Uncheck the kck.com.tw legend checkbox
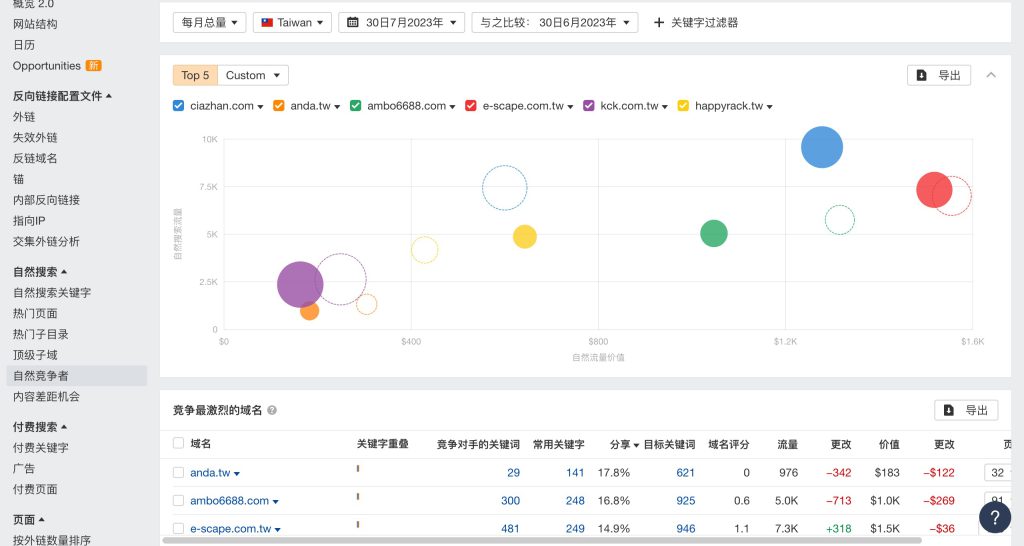Viewport: 1024px width, 546px height. (x=588, y=106)
